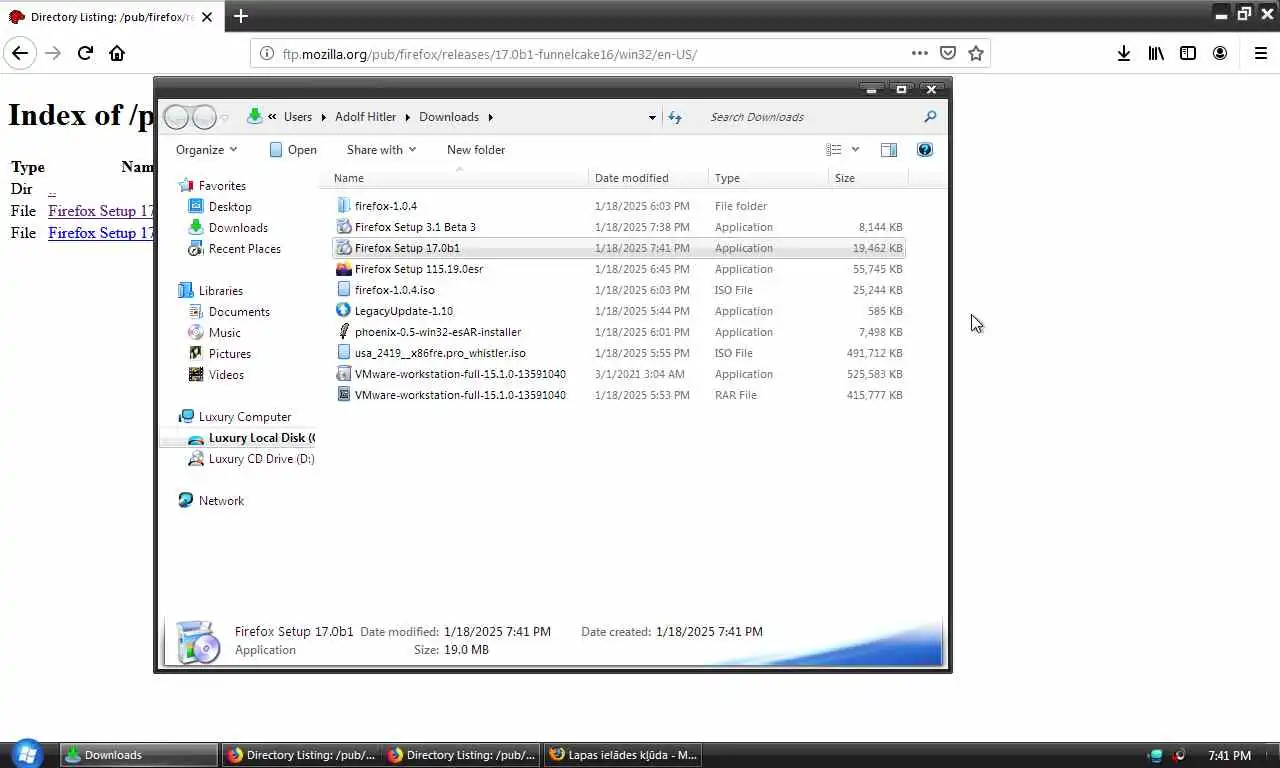The image size is (1280, 768).
Task: Select Desktop in Favorites
Action: [x=230, y=207]
